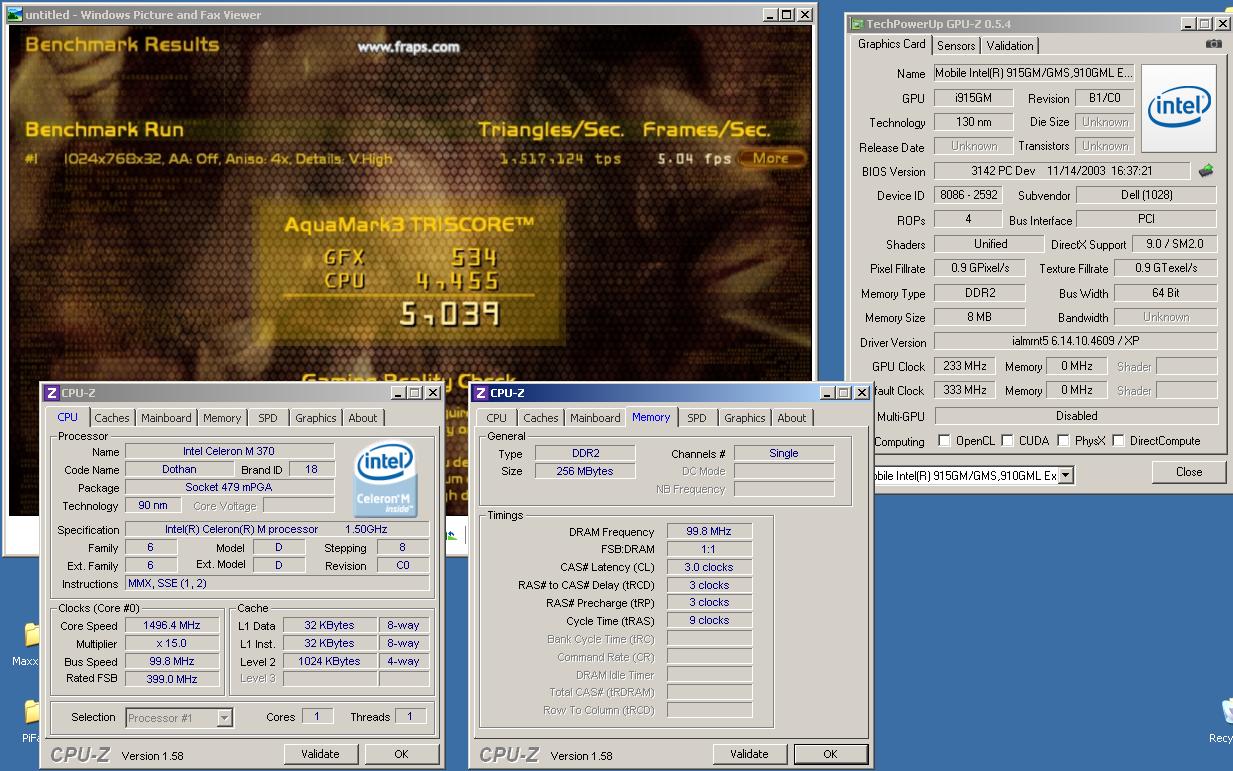Click the www.fraps.com text in the viewer
Image resolution: width=1233 pixels, height=771 pixels.
408,47
